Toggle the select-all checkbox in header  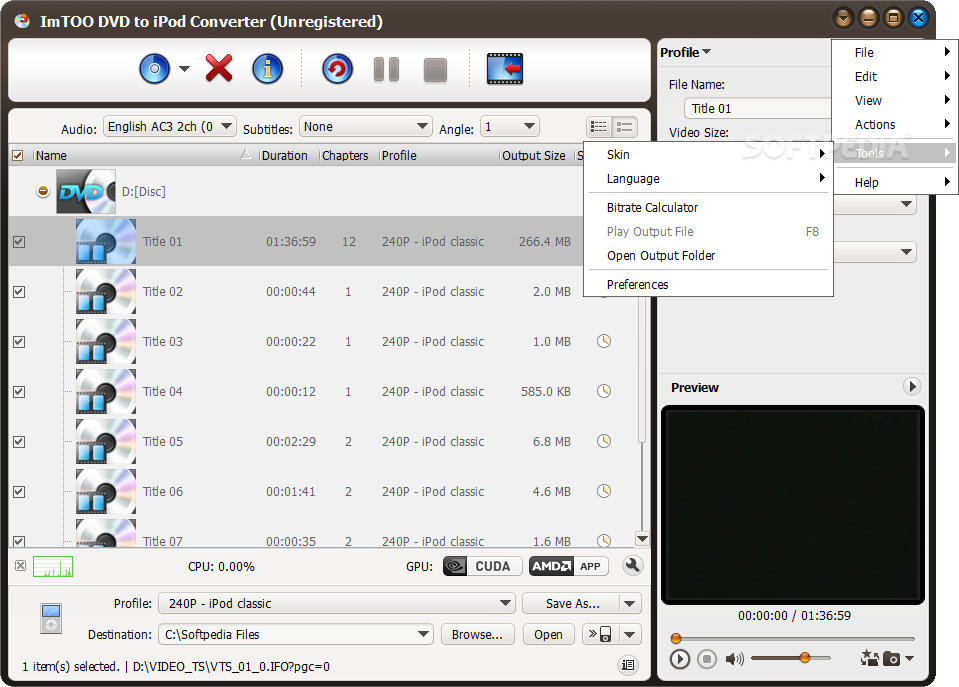(x=18, y=155)
